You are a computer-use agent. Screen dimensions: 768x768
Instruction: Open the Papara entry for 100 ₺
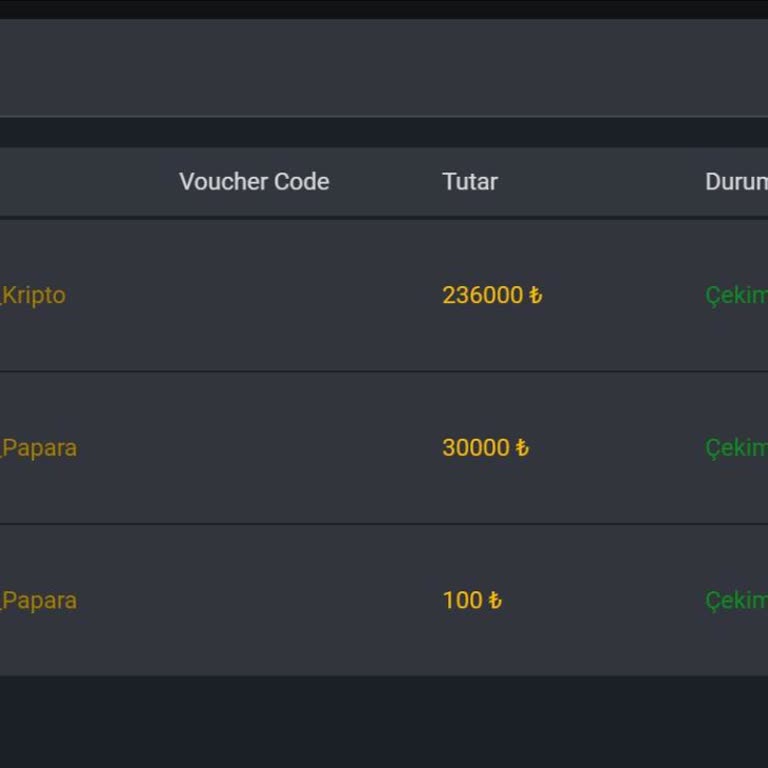coord(40,601)
